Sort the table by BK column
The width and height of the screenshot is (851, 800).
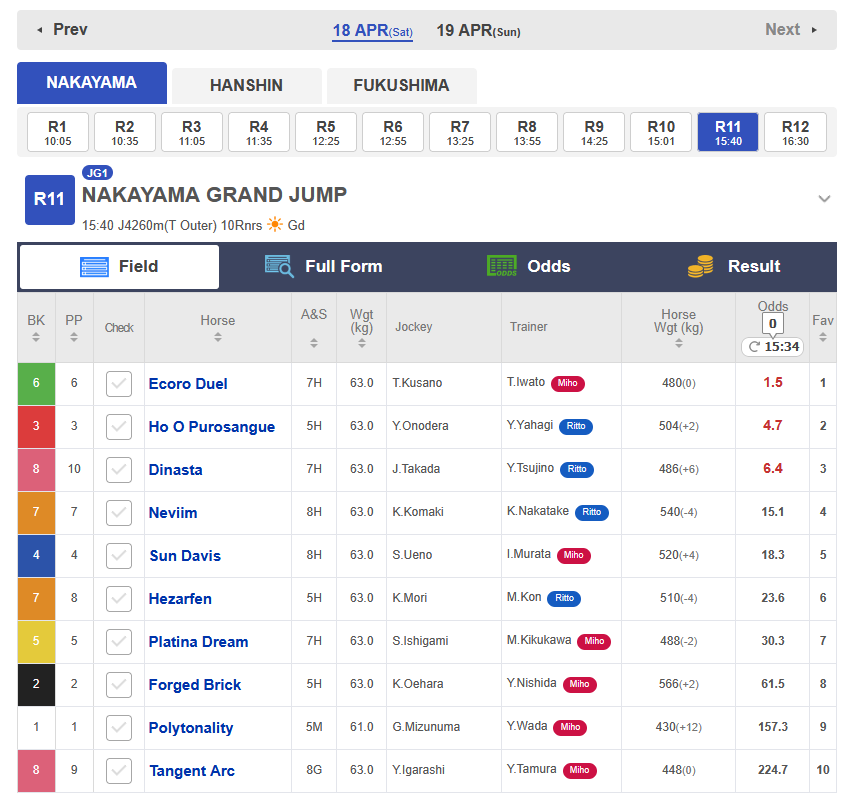(36, 337)
